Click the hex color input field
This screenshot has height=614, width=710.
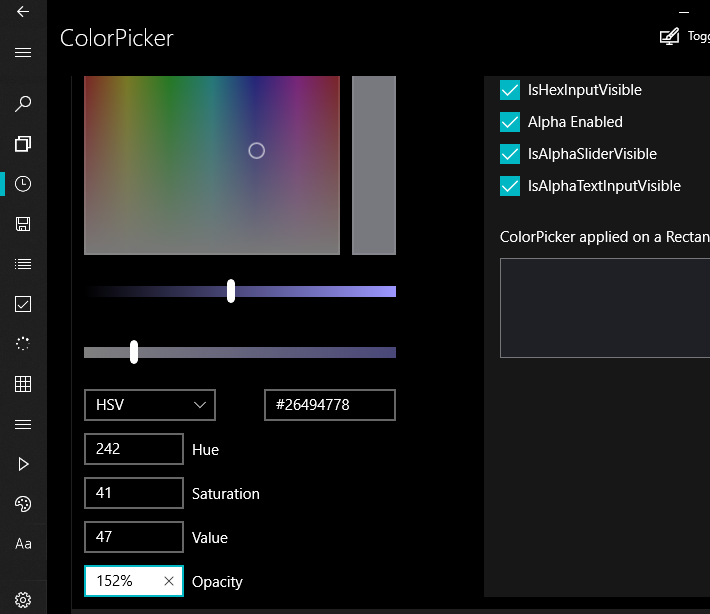click(330, 405)
